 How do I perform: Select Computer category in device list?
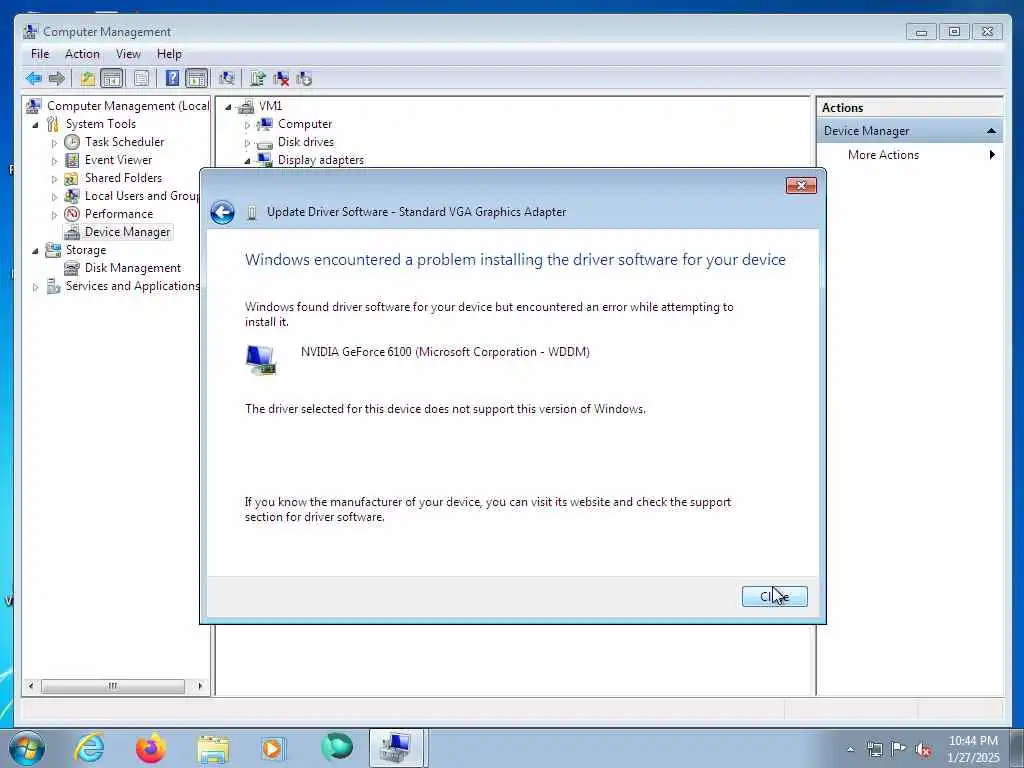(305, 124)
